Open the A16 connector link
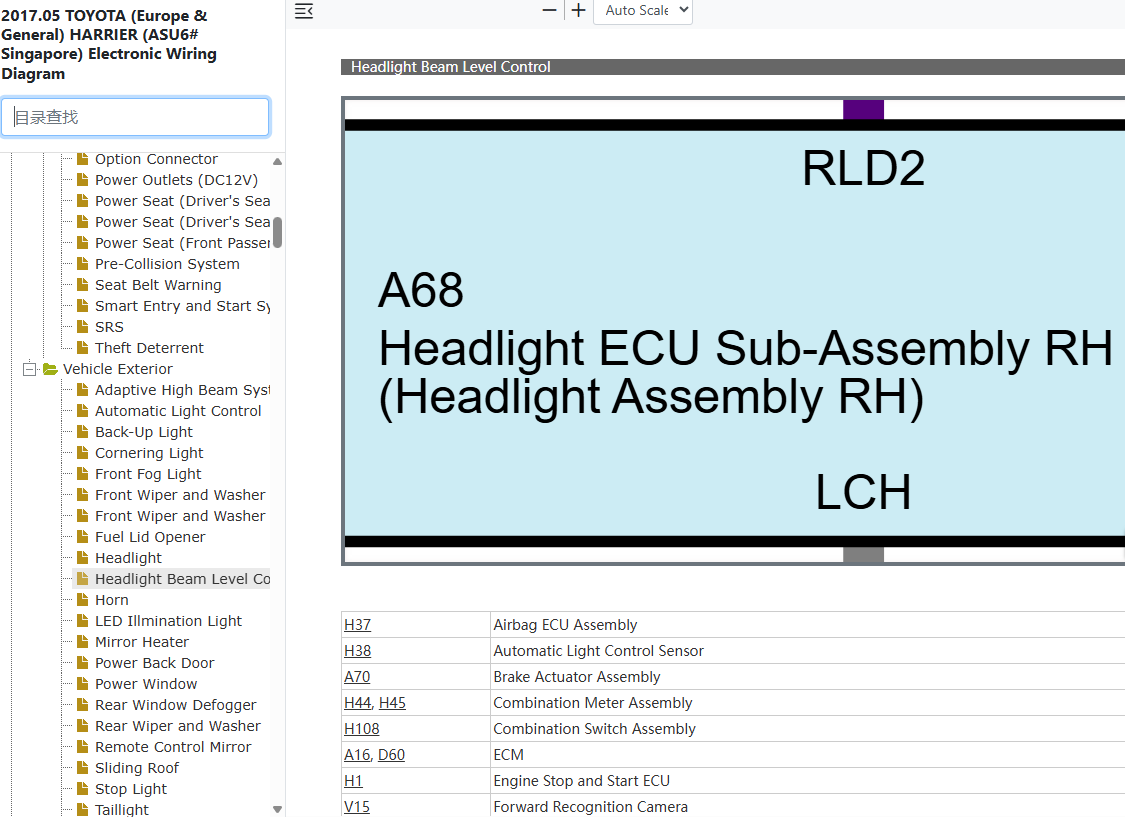The image size is (1125, 817). [357, 755]
